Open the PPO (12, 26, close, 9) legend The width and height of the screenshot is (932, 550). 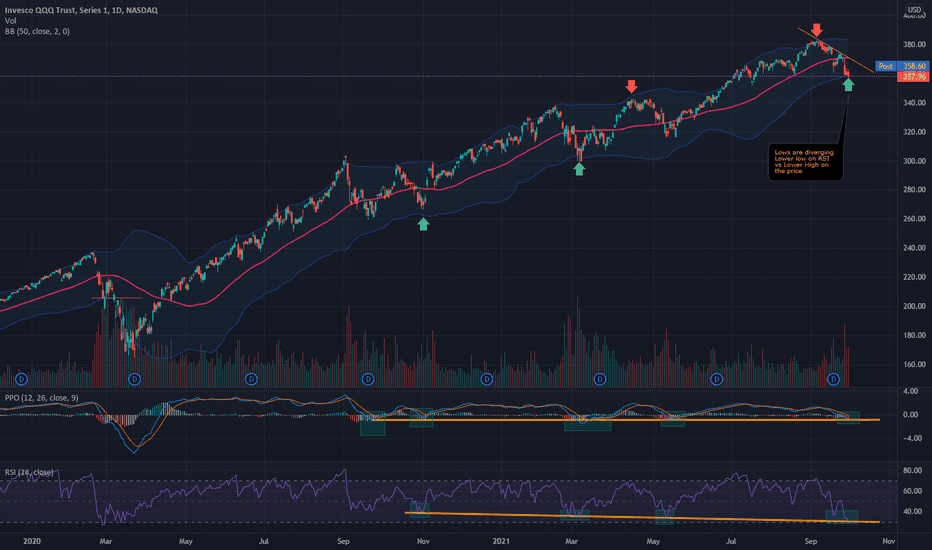(x=42, y=398)
